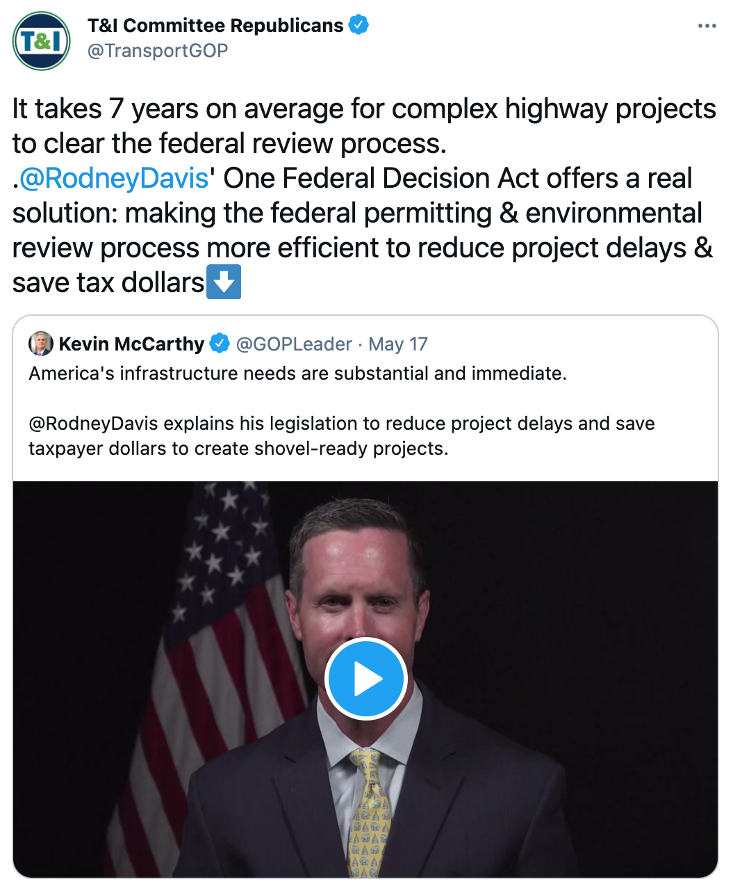Click Kevin McCarthy's small profile photo
This screenshot has width=734, height=894.
tap(41, 344)
